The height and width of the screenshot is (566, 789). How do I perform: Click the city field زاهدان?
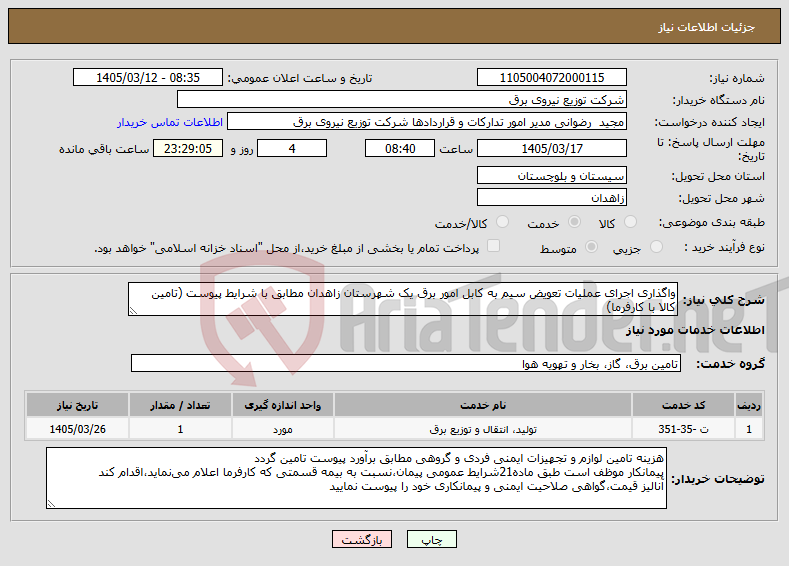click(551, 197)
